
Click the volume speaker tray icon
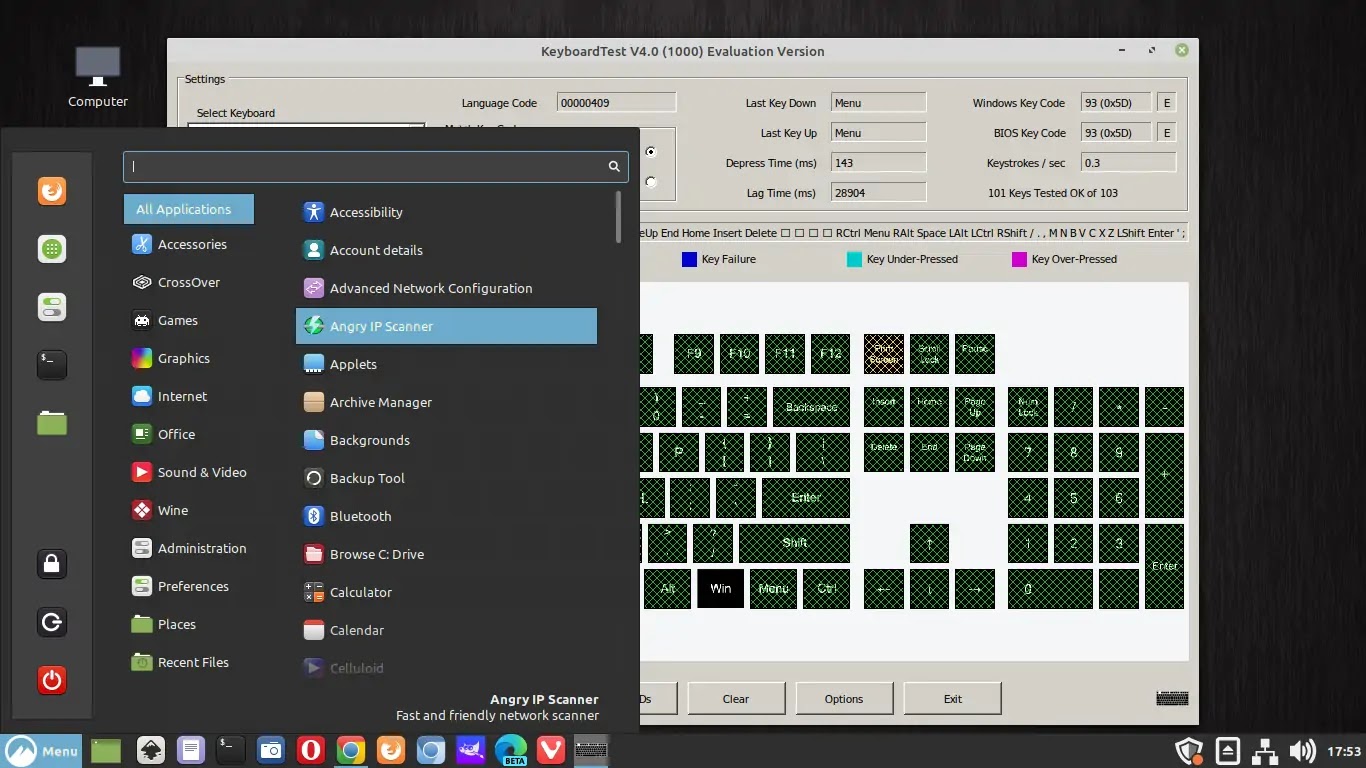[1302, 750]
